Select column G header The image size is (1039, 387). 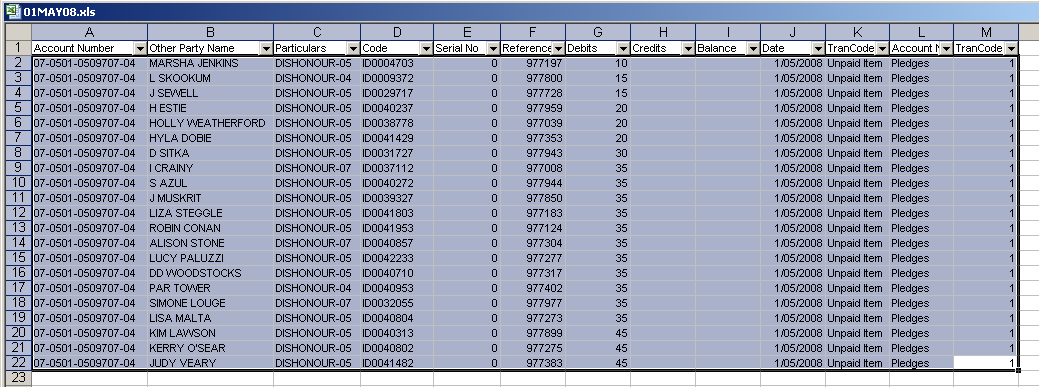pos(598,32)
